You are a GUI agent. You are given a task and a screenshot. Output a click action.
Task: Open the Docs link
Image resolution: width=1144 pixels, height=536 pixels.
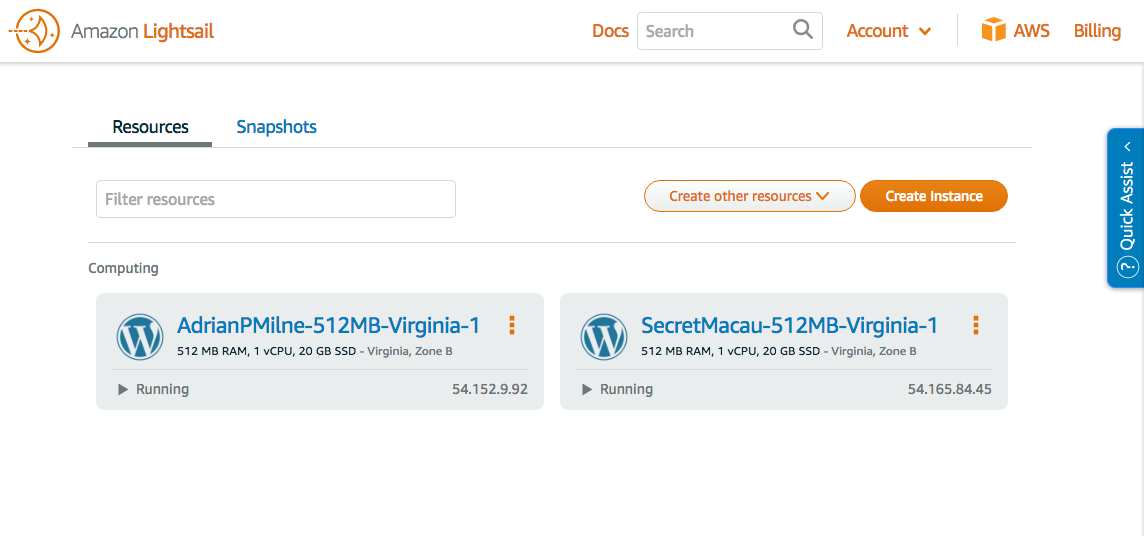pyautogui.click(x=610, y=31)
